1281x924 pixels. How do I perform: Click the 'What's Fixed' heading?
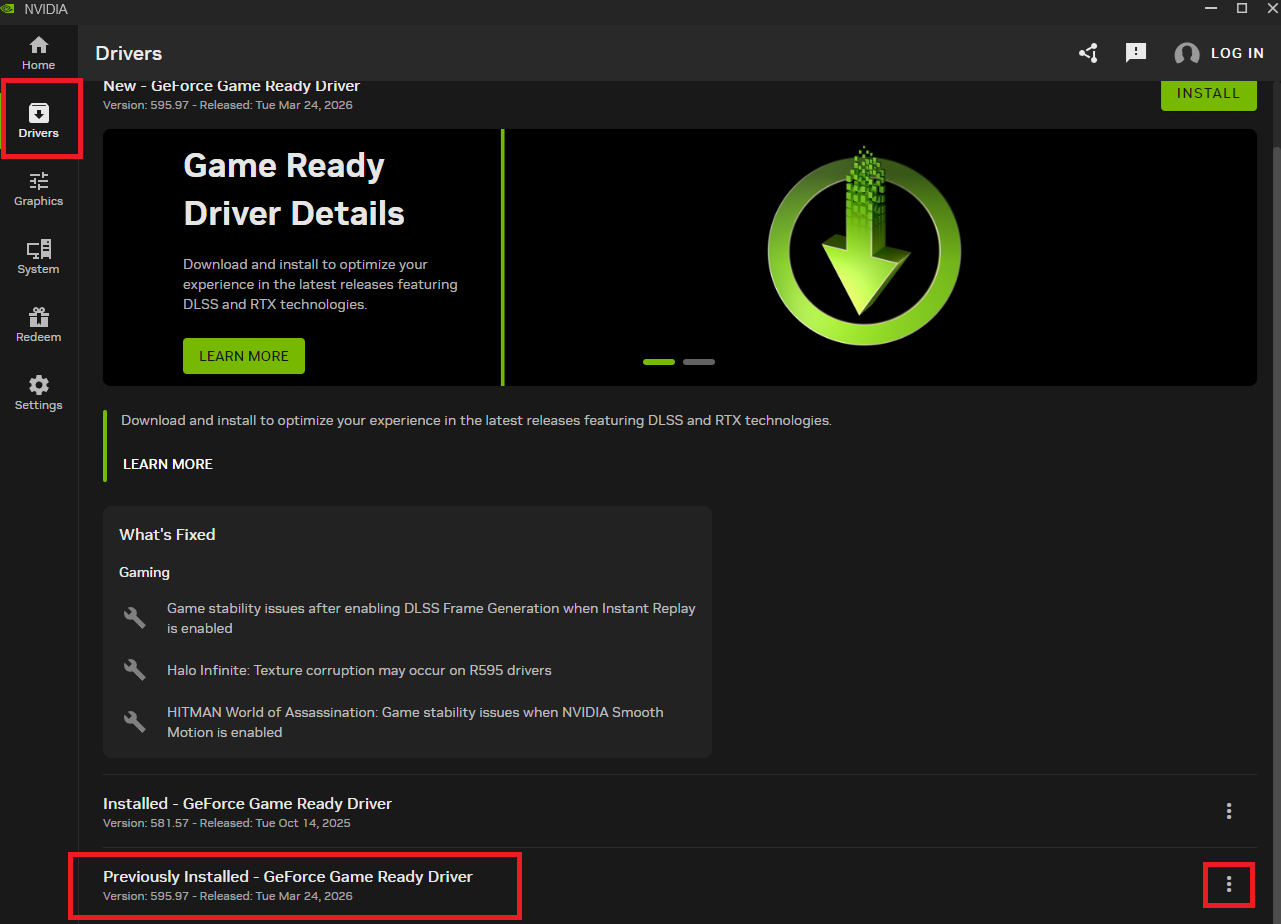(167, 534)
